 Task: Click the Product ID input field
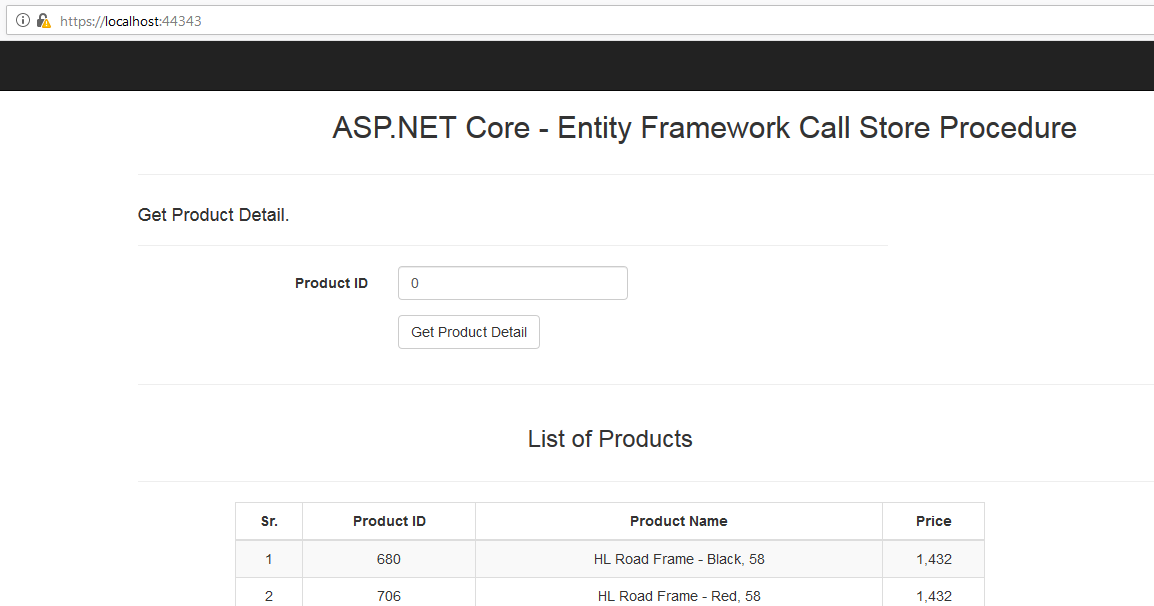[512, 283]
